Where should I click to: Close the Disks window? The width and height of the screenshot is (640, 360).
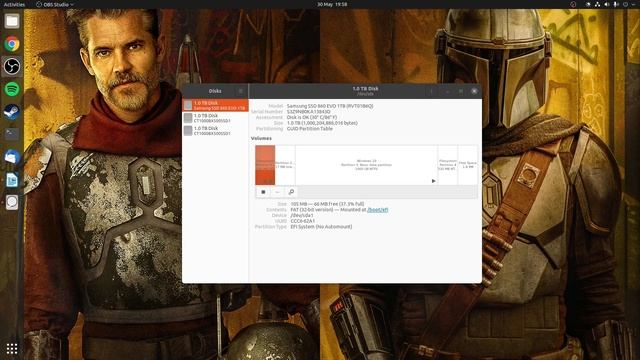point(474,91)
